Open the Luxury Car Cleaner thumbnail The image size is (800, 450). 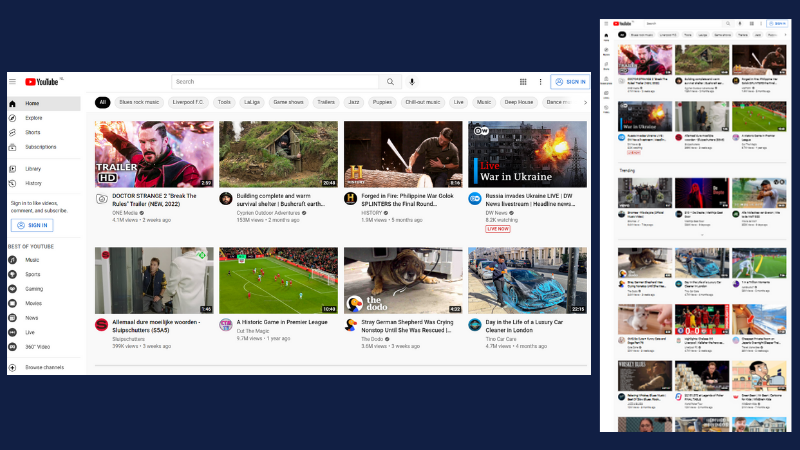pos(528,281)
